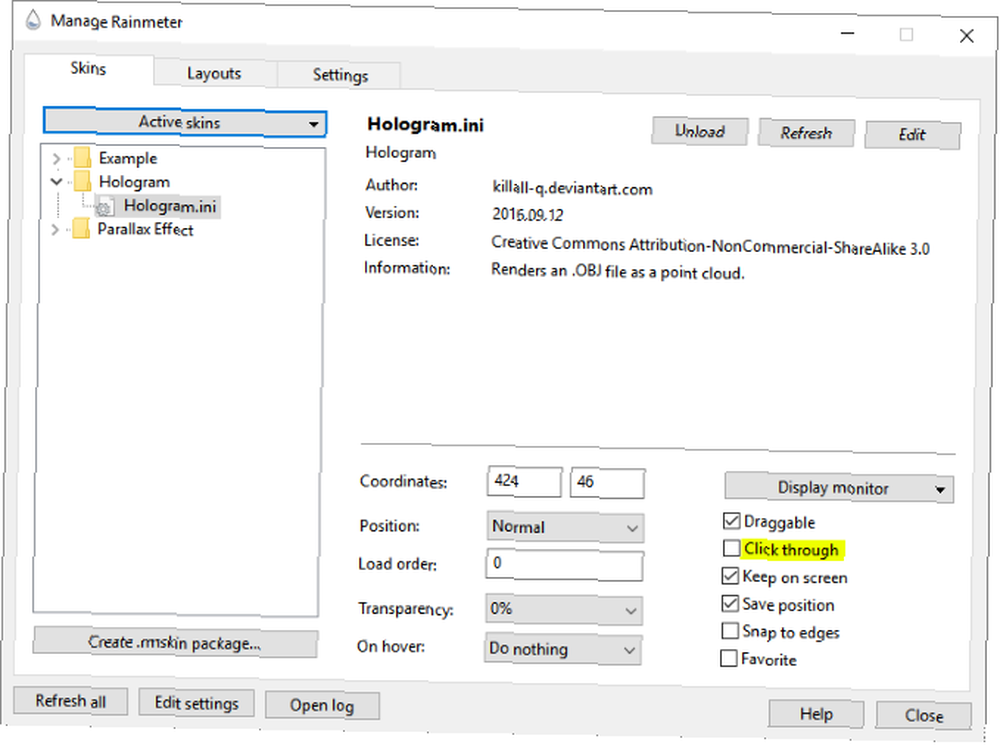Mark the skin as Favorite

[x=728, y=658]
